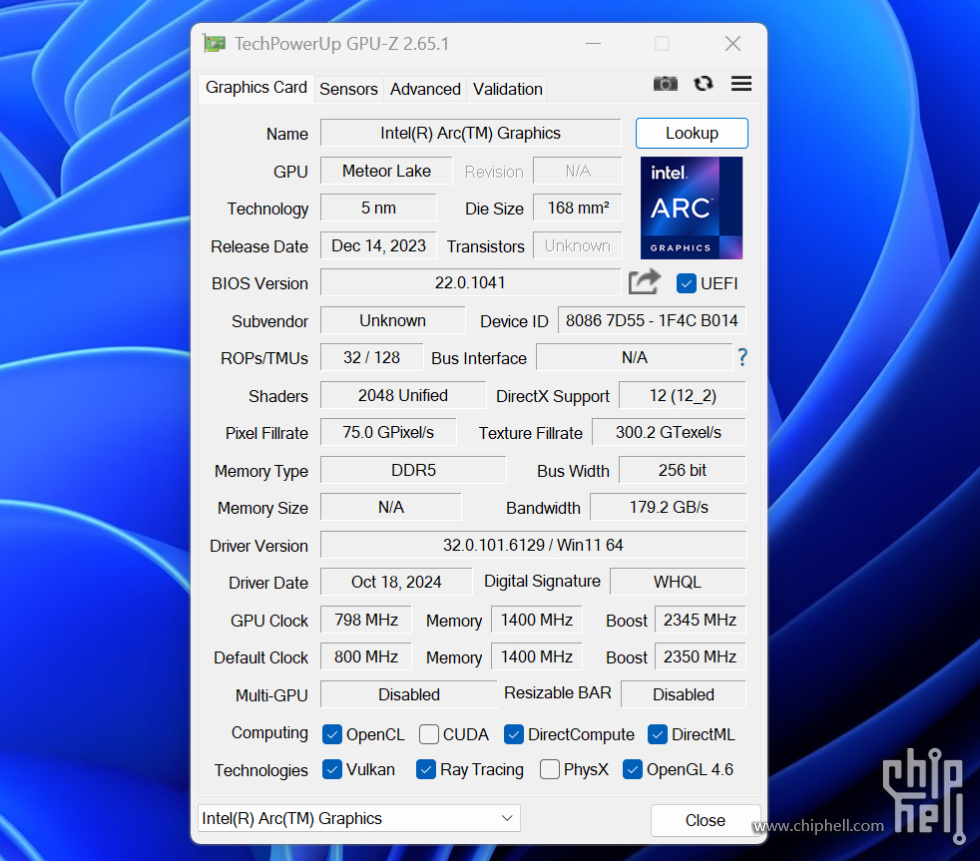This screenshot has width=980, height=861.
Task: Click the DirectX Support value 12 (12_2)
Action: pos(682,396)
